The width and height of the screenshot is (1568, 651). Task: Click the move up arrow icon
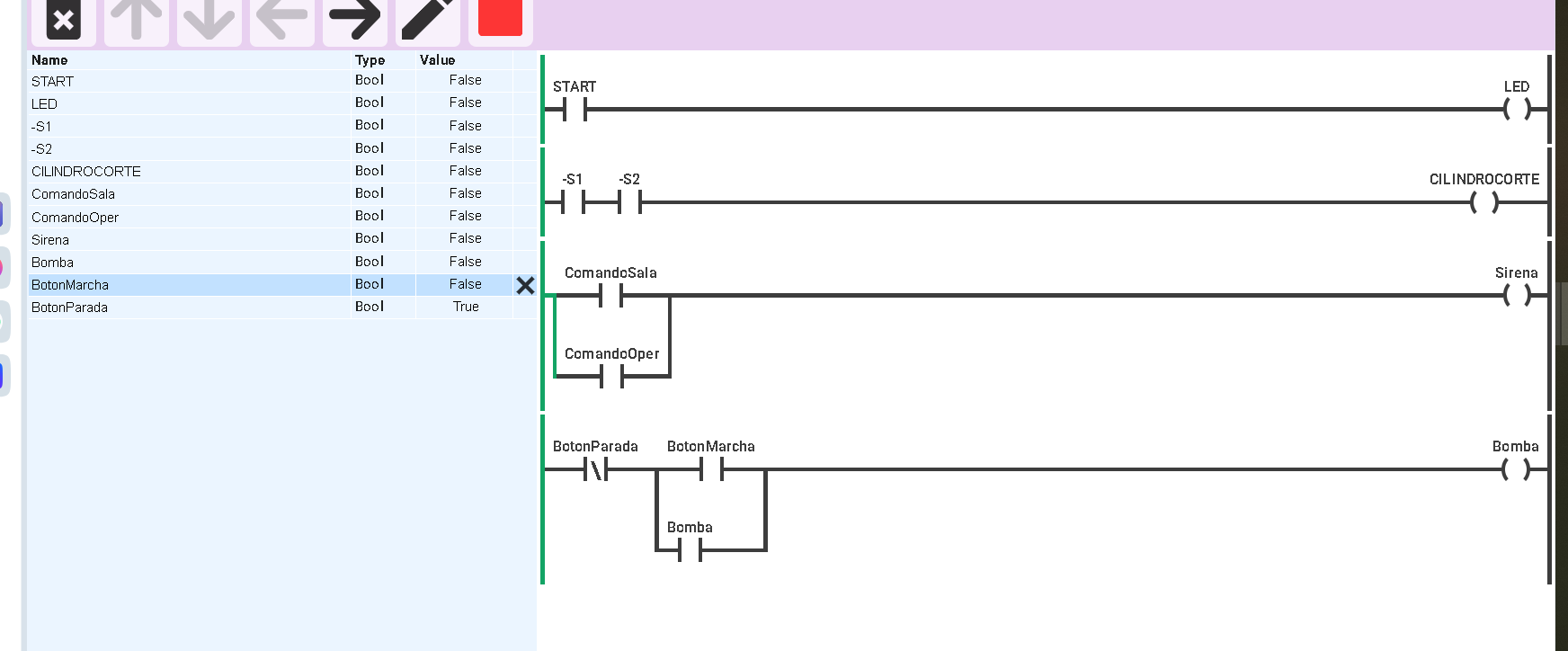click(x=137, y=20)
